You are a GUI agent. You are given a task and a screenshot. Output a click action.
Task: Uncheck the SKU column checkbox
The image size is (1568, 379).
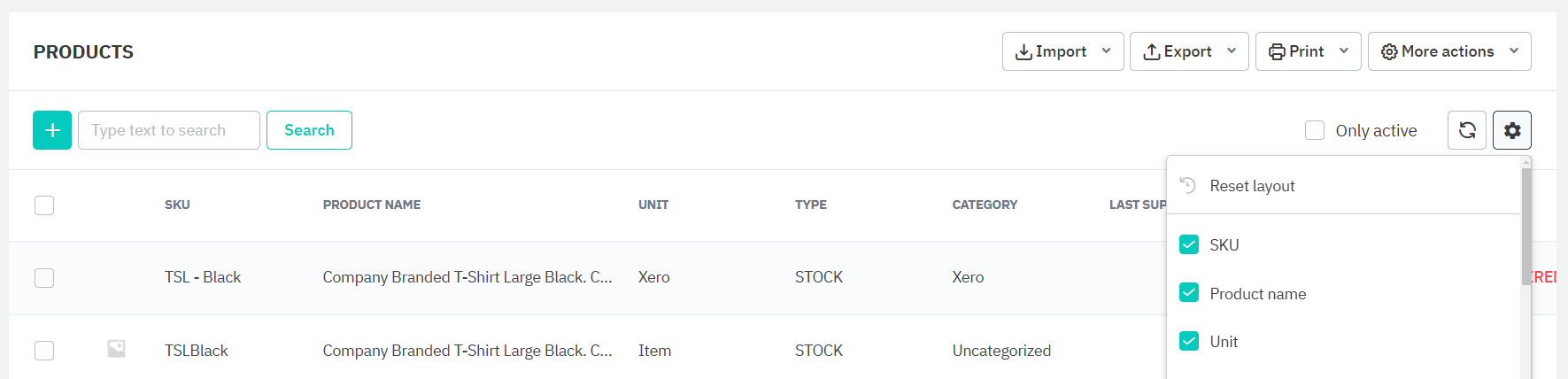pos(1189,245)
